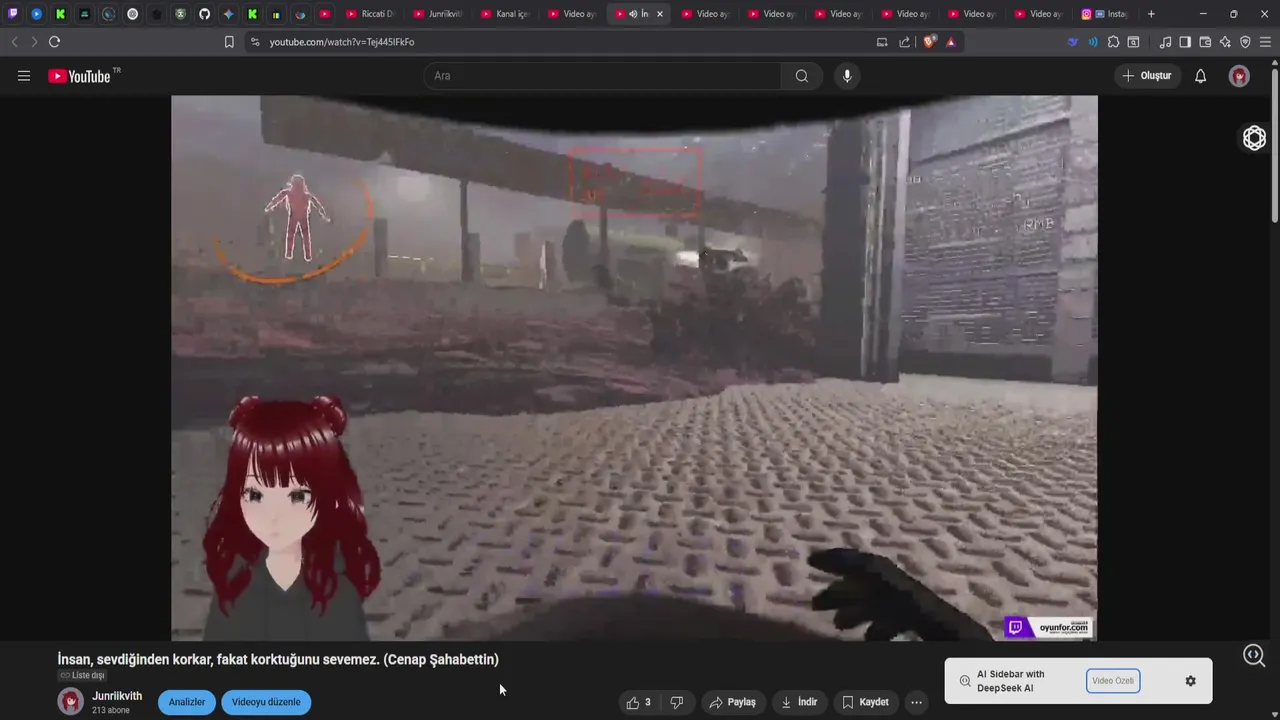Open the browser music playlist icon
The width and height of the screenshot is (1280, 720).
click(1165, 42)
